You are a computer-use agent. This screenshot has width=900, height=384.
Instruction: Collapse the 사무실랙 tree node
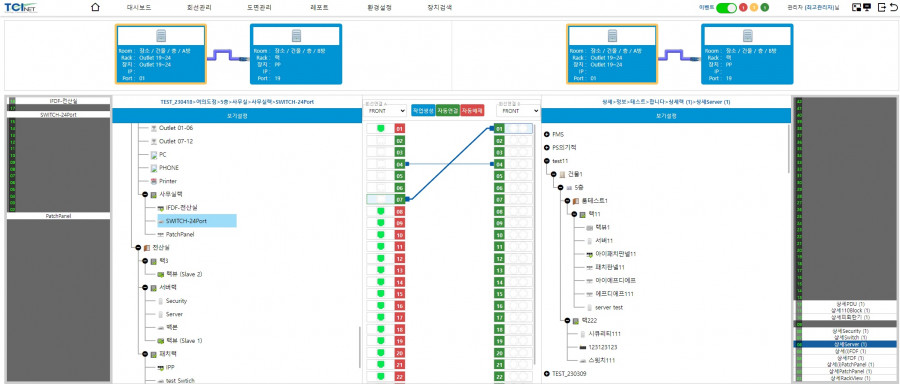[x=145, y=194]
